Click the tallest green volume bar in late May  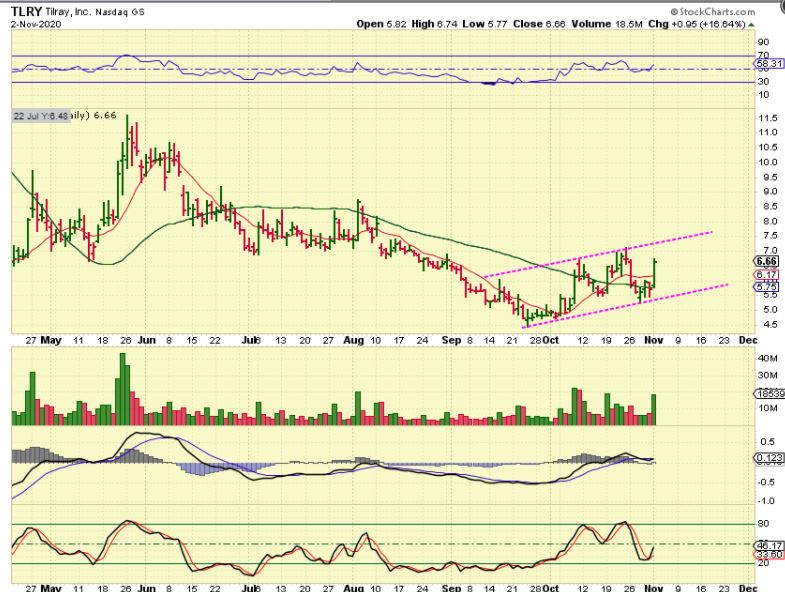coord(124,388)
